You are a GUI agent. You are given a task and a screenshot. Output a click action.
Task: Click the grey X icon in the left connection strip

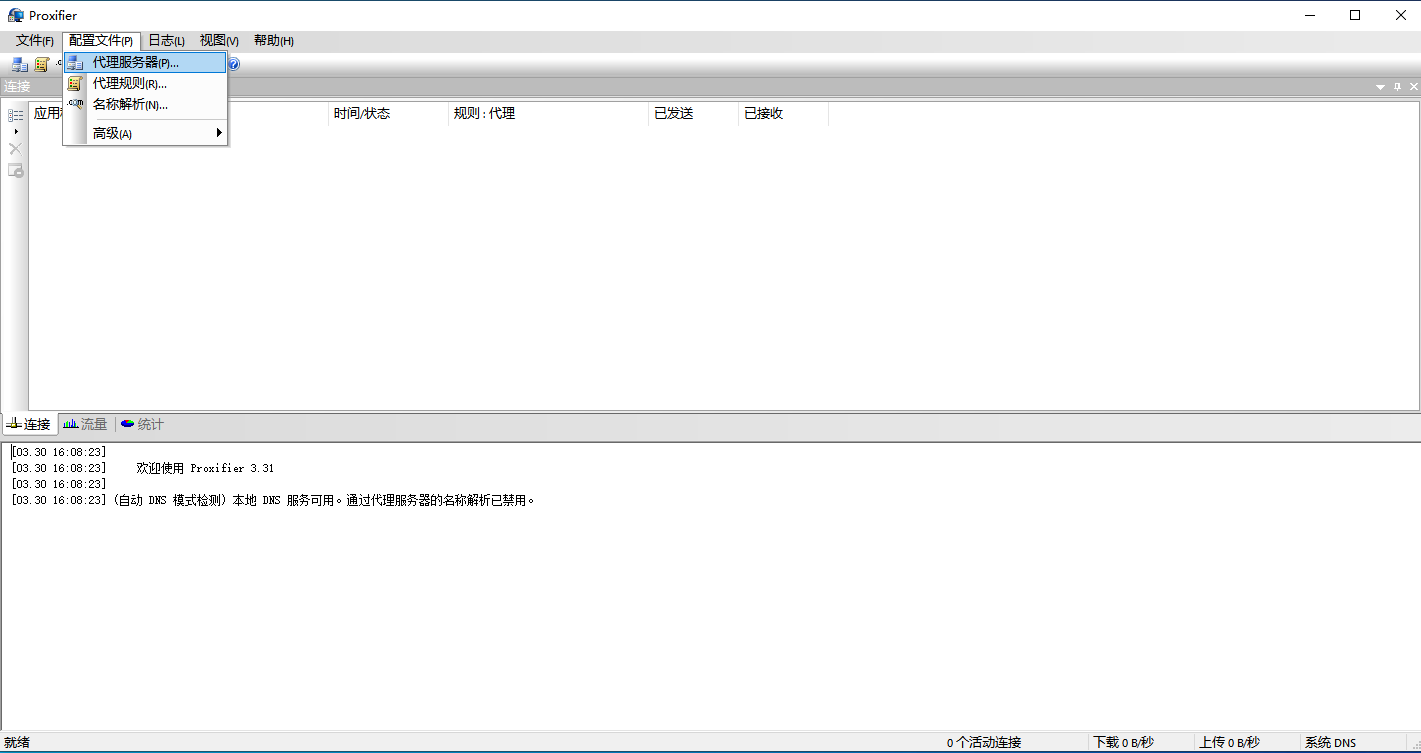click(x=16, y=149)
